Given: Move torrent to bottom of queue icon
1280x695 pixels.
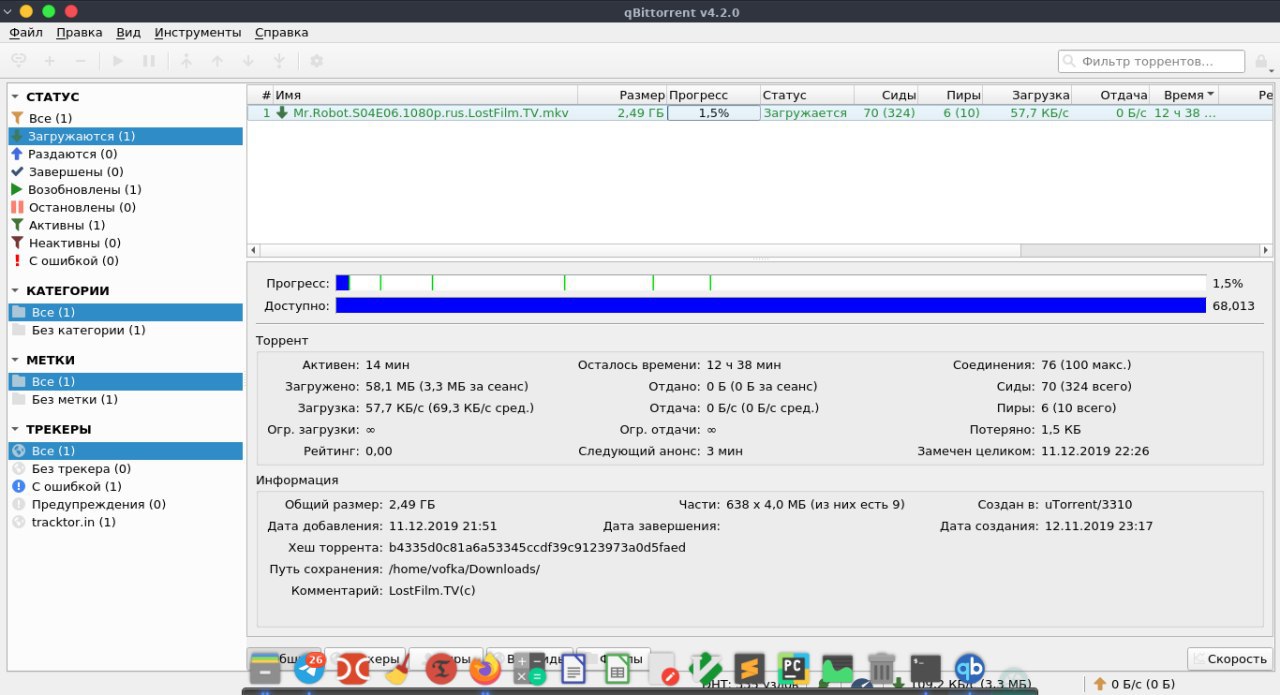Looking at the screenshot, I should coord(279,61).
